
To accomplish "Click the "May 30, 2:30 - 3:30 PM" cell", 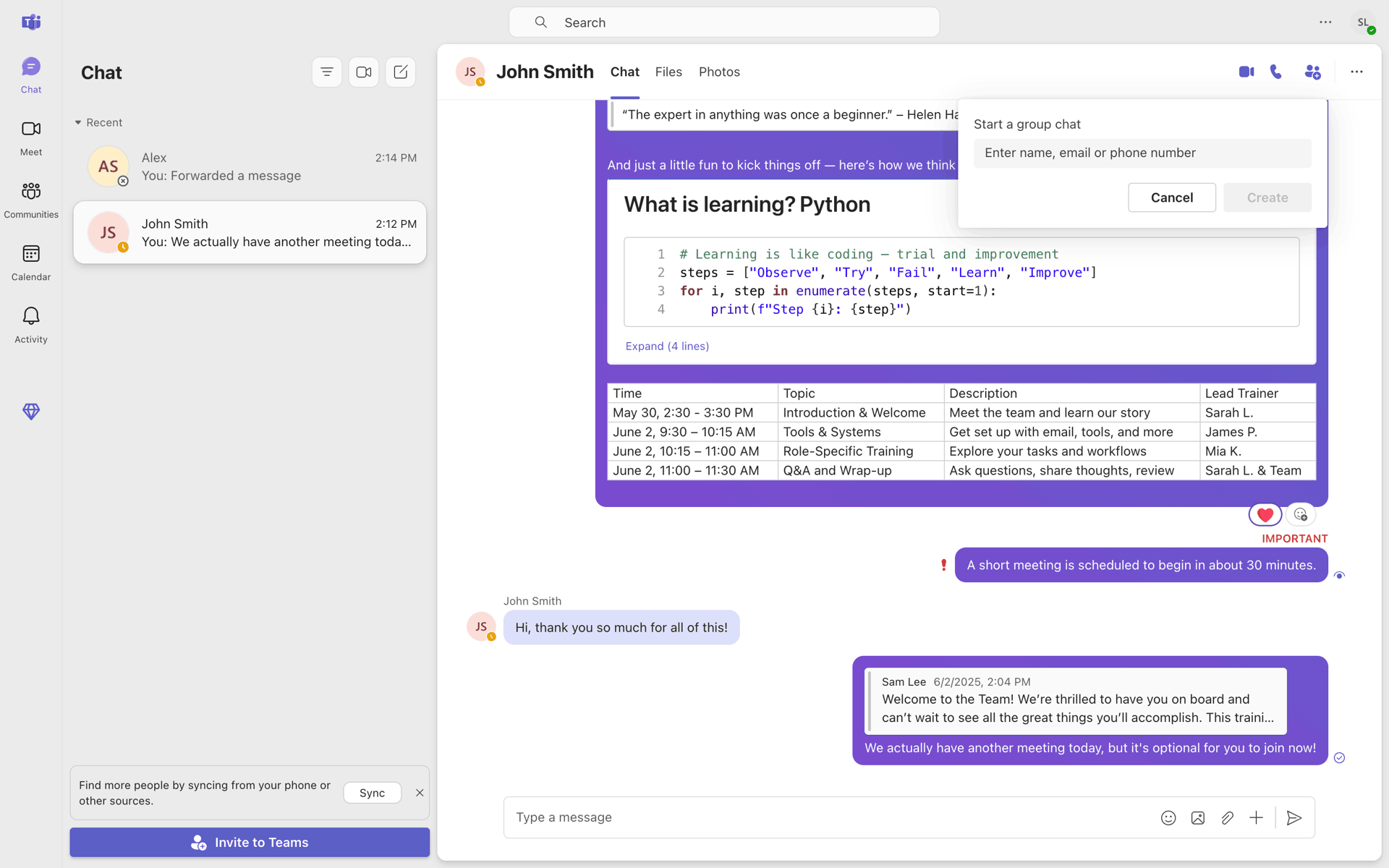I will coord(692,412).
